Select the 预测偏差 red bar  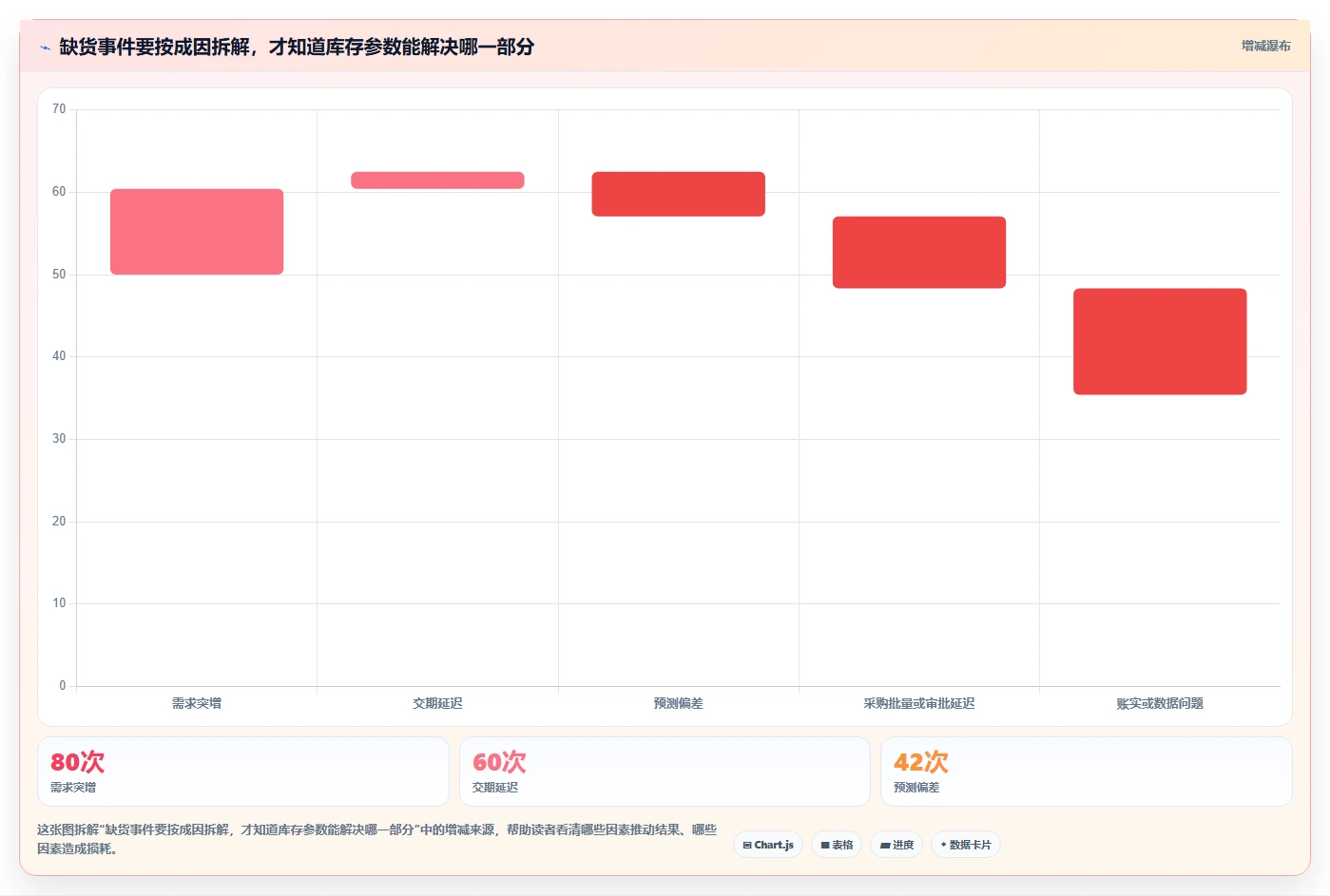pyautogui.click(x=678, y=194)
